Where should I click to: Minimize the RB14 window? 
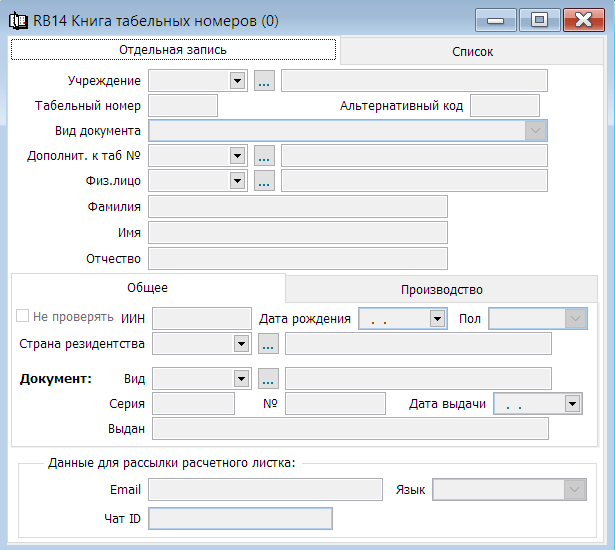496,19
